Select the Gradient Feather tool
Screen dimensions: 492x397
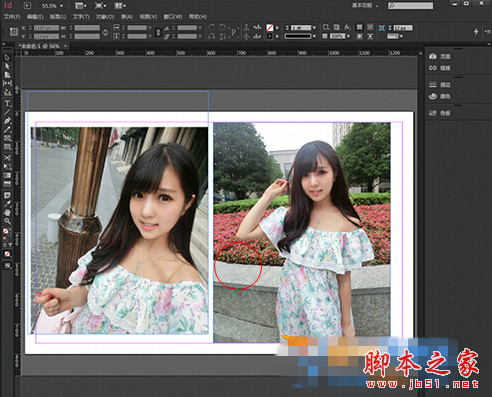[7, 184]
